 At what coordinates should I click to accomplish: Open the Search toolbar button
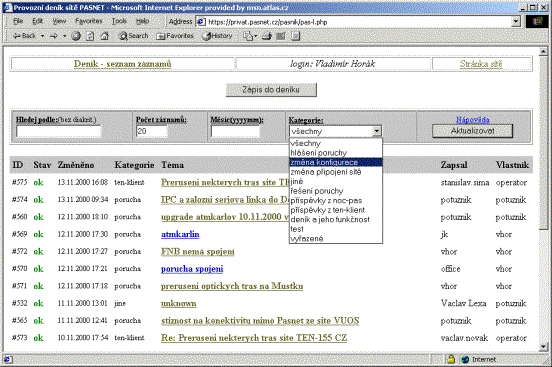click(x=133, y=36)
